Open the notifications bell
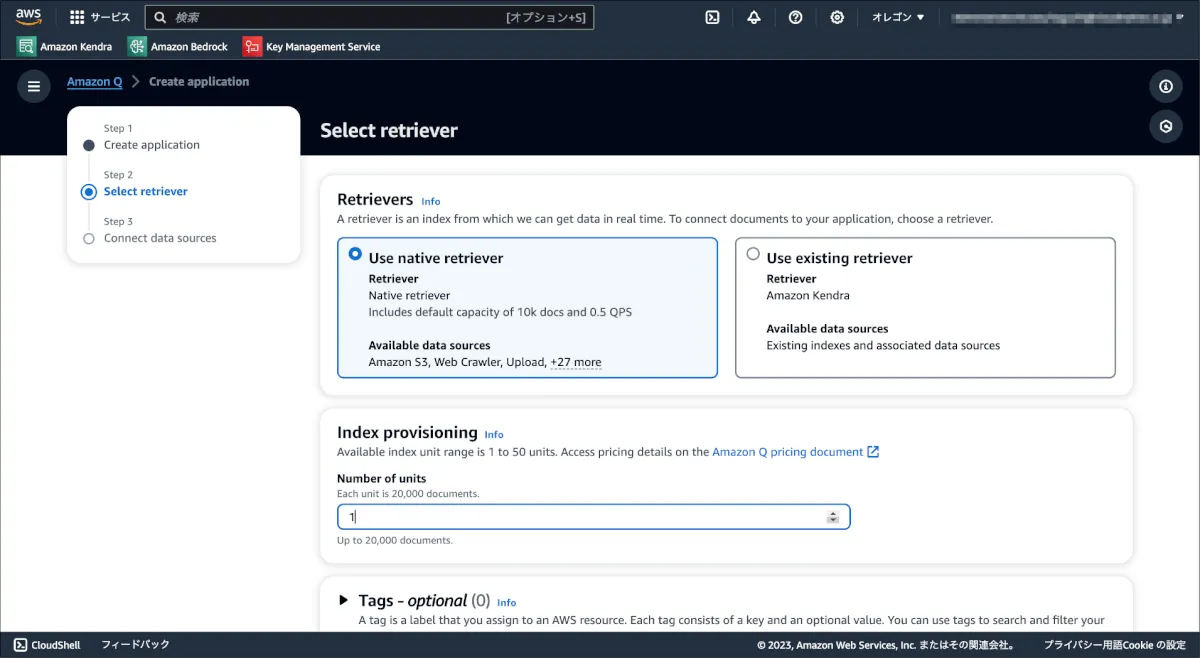This screenshot has width=1200, height=658. pos(754,17)
